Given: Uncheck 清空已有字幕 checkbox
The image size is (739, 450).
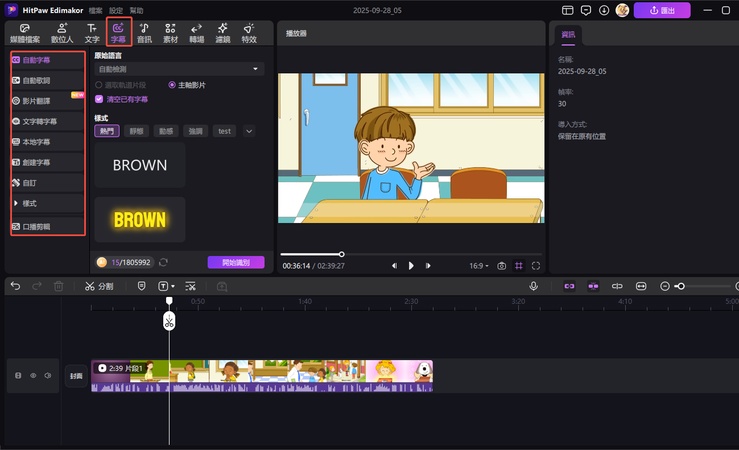Looking at the screenshot, I should click(99, 99).
